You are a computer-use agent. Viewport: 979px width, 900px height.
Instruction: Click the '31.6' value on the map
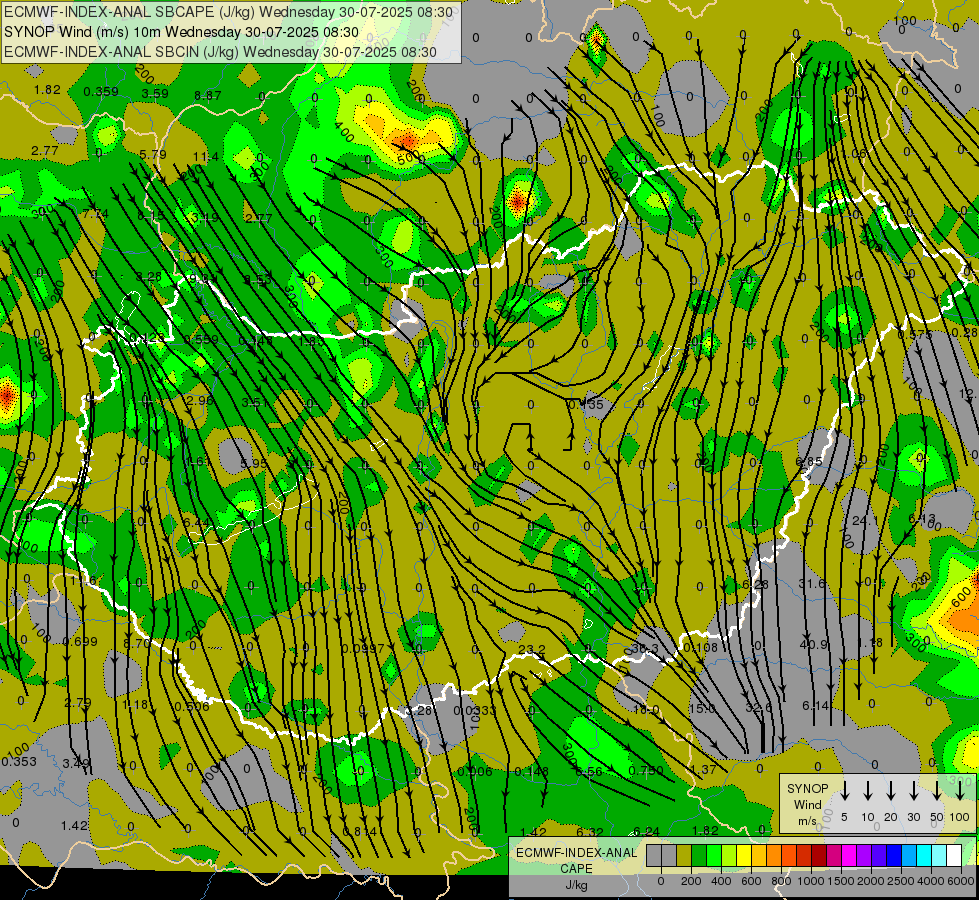812,583
